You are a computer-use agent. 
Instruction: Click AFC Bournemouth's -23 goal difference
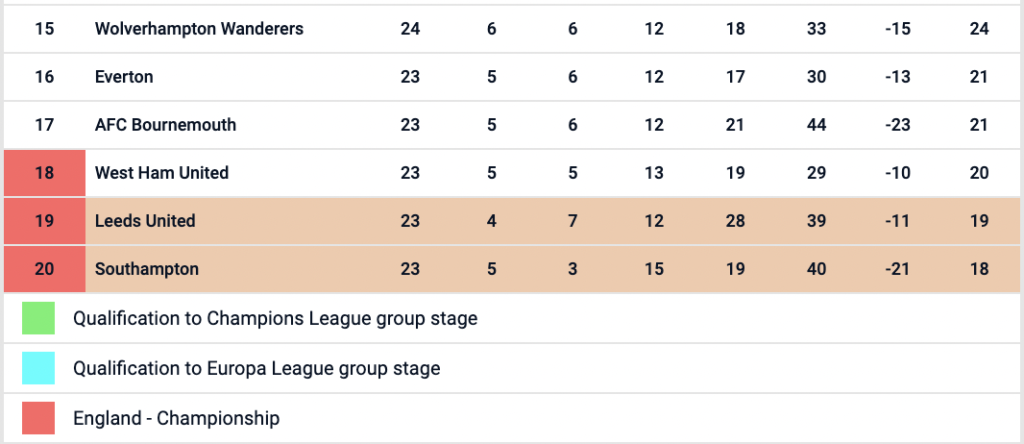[x=898, y=125]
